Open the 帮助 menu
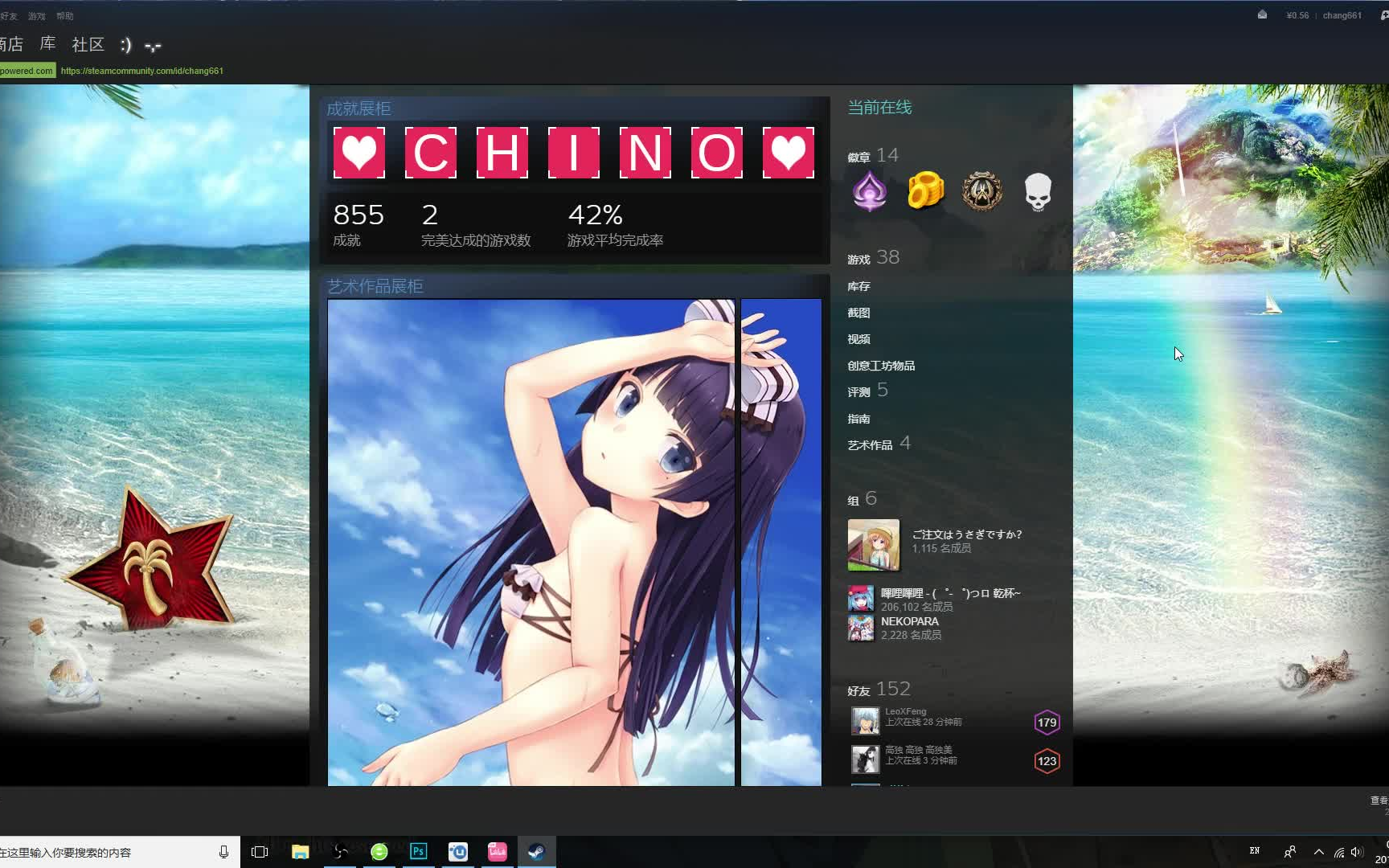Screen dimensions: 1389x868 pyautogui.click(x=65, y=16)
